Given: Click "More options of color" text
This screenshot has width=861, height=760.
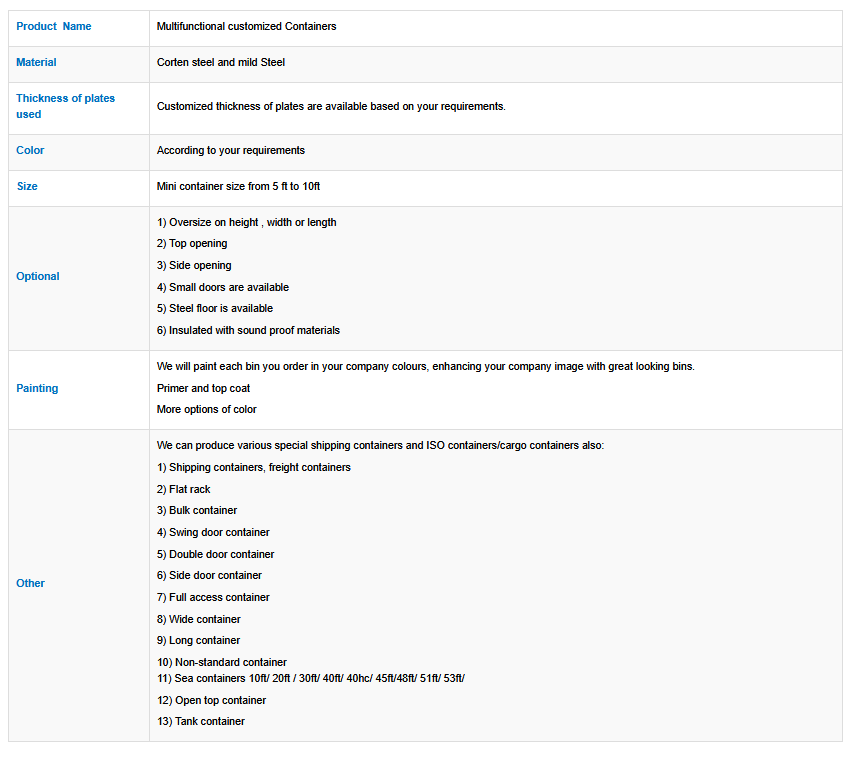Looking at the screenshot, I should (206, 410).
